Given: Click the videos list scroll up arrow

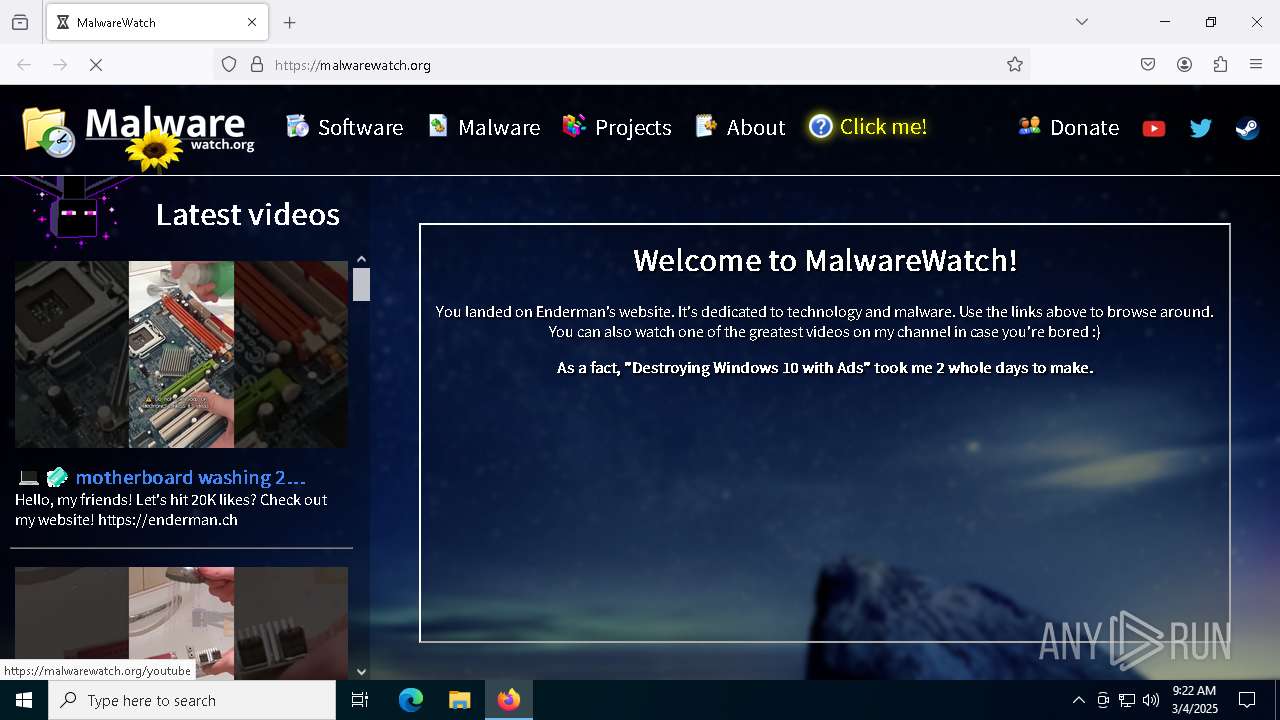Looking at the screenshot, I should (361, 259).
